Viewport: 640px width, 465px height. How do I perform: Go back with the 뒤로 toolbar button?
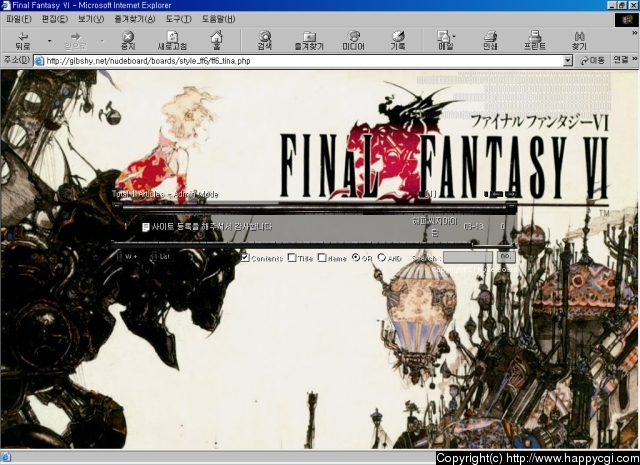23,41
